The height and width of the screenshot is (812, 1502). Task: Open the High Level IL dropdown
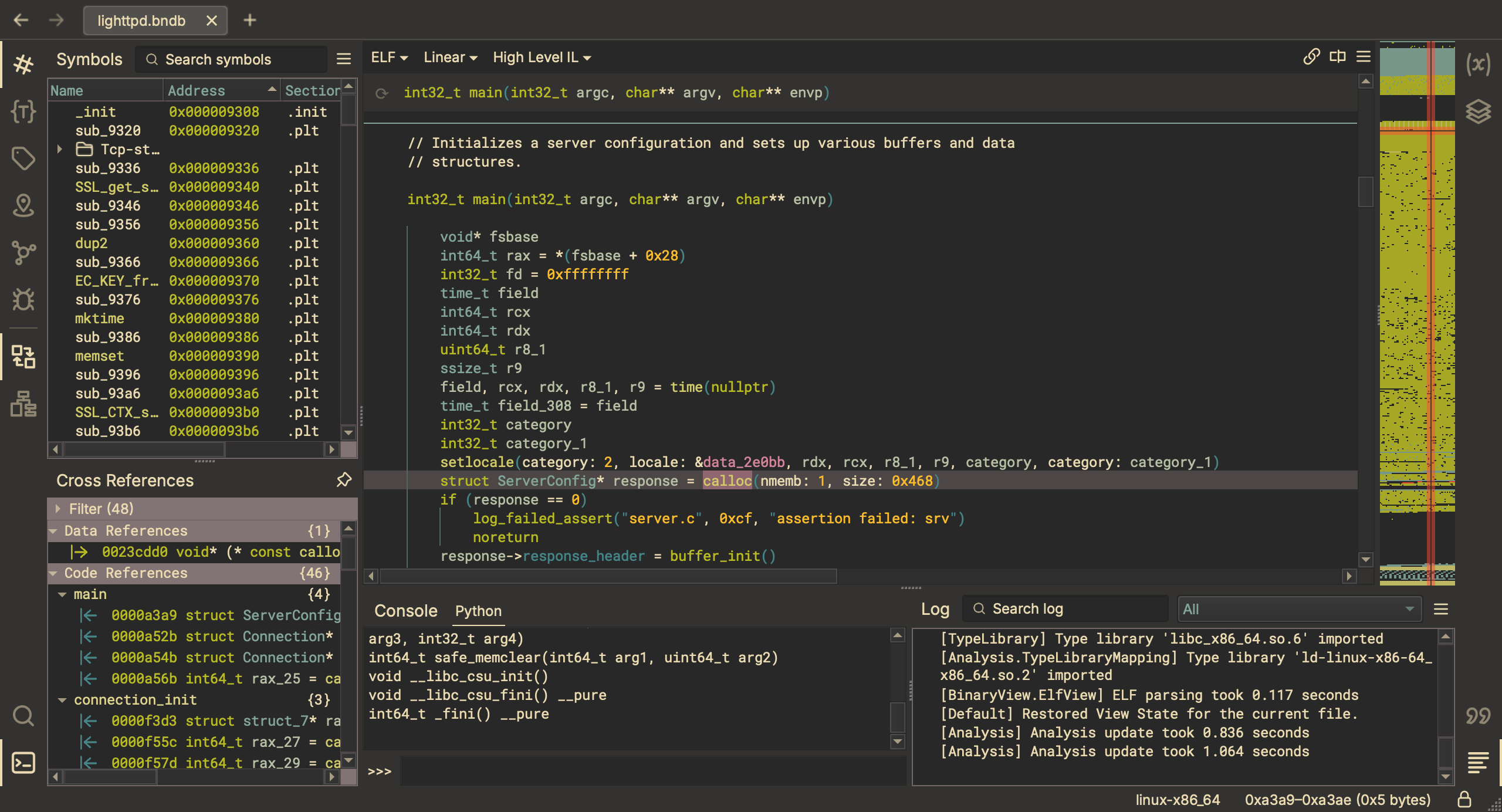point(542,57)
